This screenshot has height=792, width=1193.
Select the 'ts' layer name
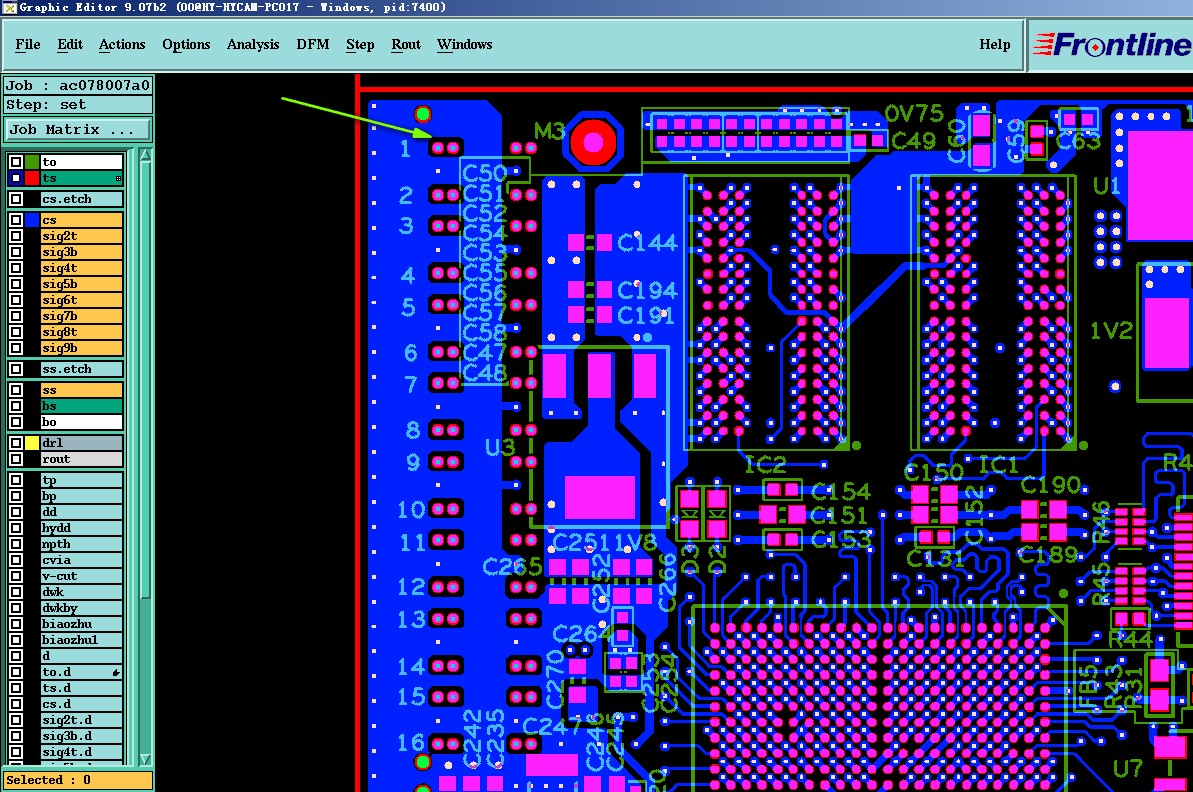point(81,178)
